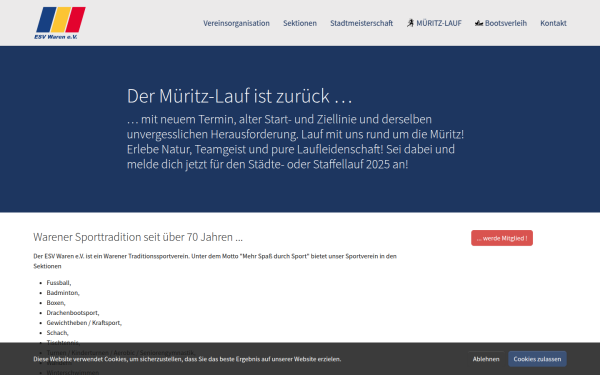This screenshot has height=375, width=600.
Task: Open the Sektionen menu
Action: click(x=300, y=23)
